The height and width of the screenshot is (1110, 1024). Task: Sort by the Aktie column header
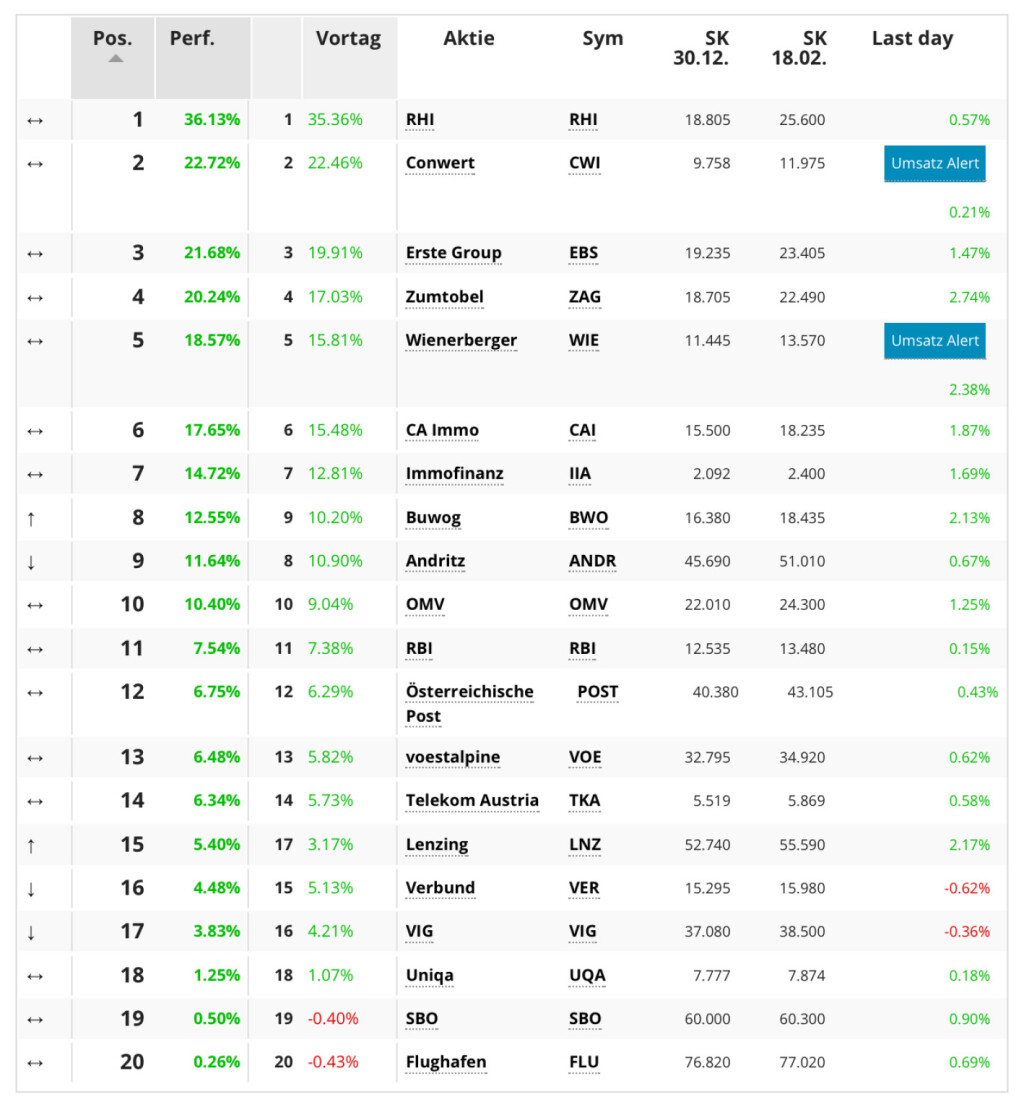tap(469, 39)
